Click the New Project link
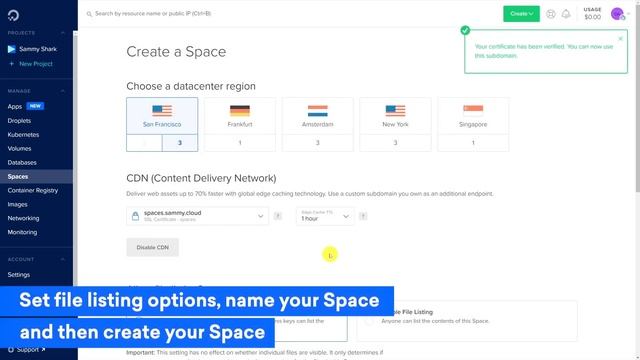This screenshot has width=640, height=360. [x=31, y=64]
